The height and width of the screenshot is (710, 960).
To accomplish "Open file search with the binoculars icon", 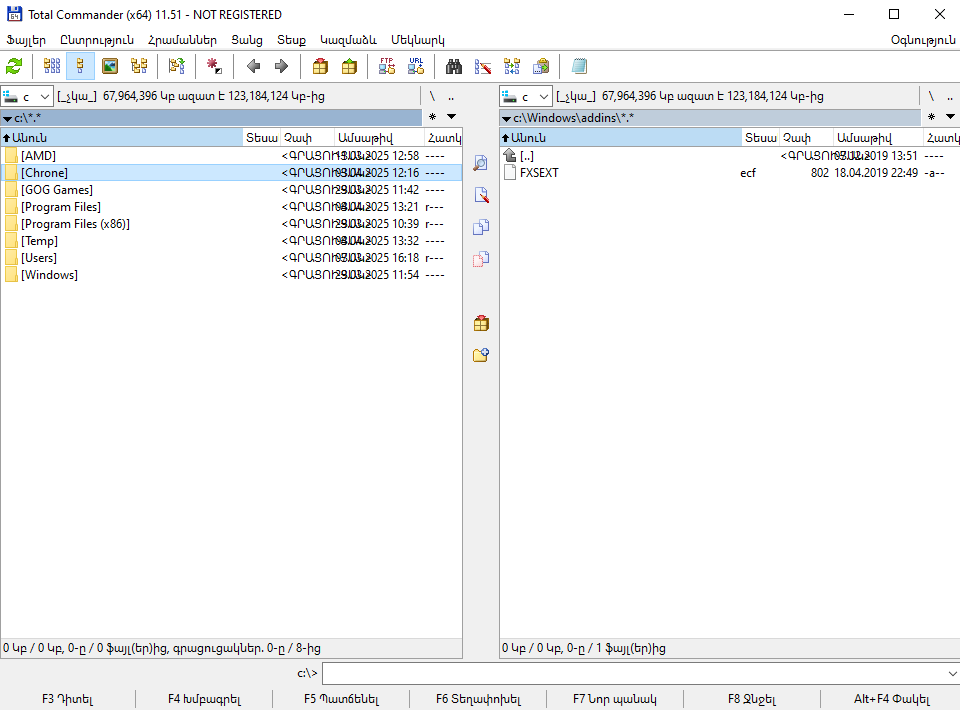I will pyautogui.click(x=454, y=66).
